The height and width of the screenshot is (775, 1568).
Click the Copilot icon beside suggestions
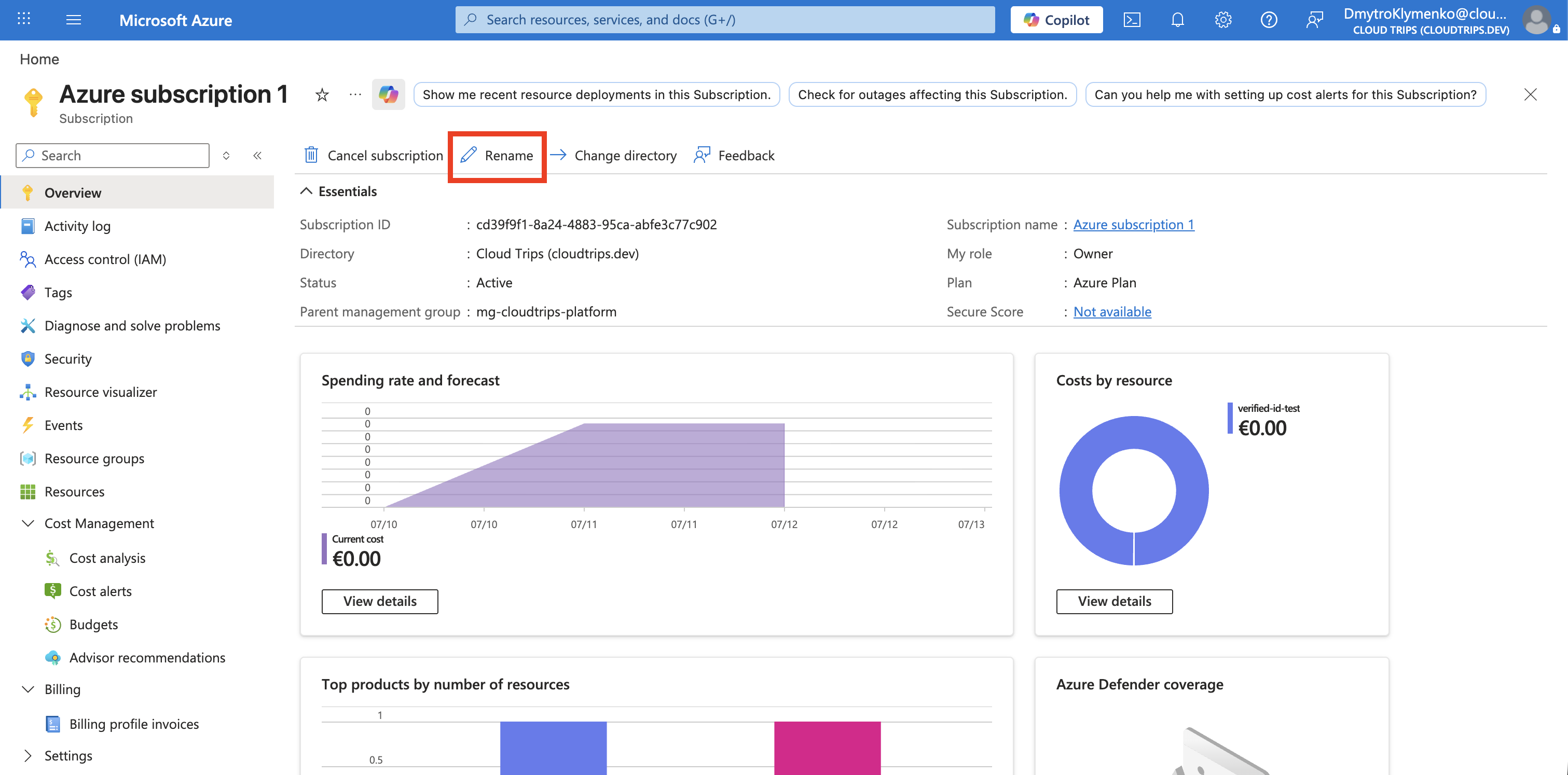[388, 94]
